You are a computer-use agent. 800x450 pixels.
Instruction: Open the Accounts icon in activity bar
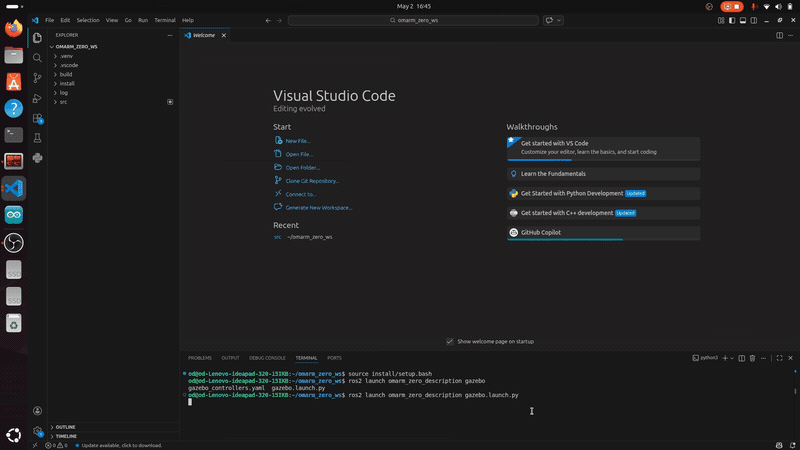[37, 411]
